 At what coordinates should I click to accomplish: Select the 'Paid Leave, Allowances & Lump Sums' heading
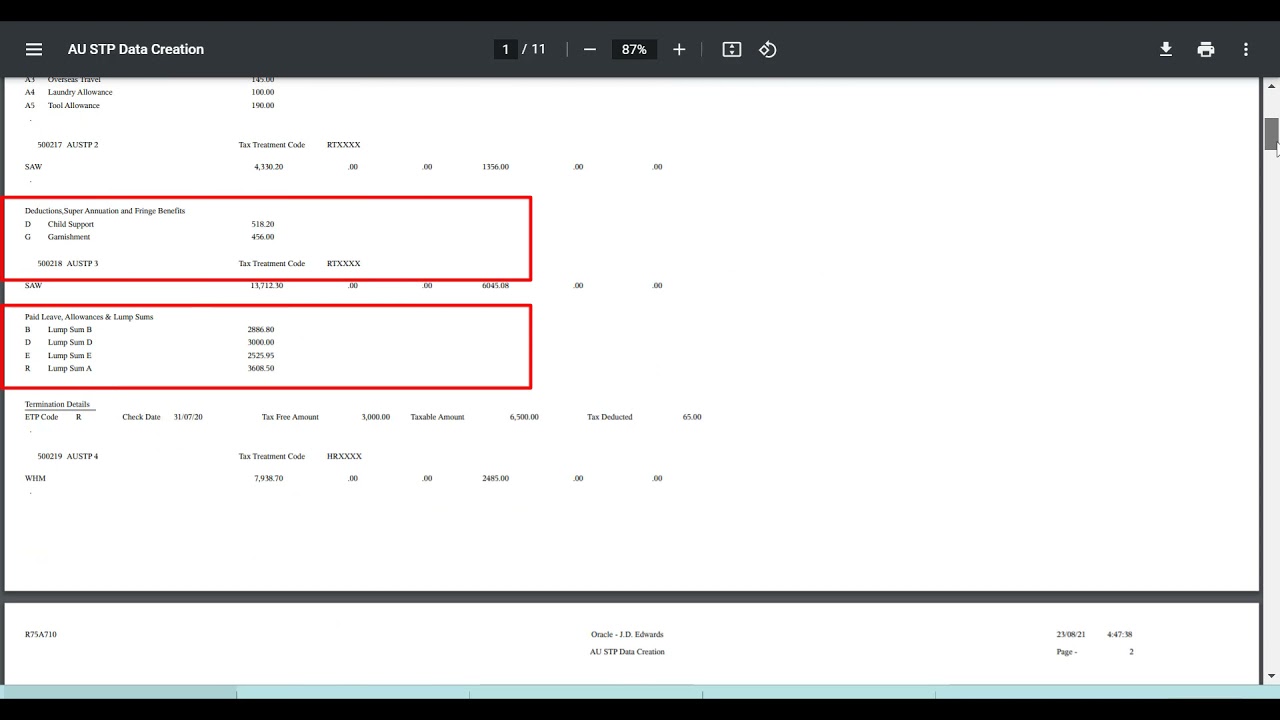tap(89, 317)
